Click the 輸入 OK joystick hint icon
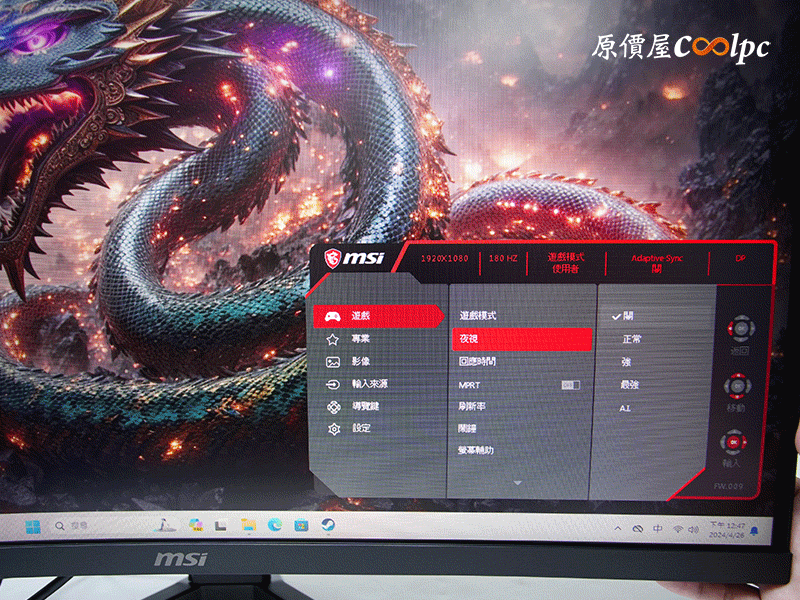800x600 pixels. 733,442
